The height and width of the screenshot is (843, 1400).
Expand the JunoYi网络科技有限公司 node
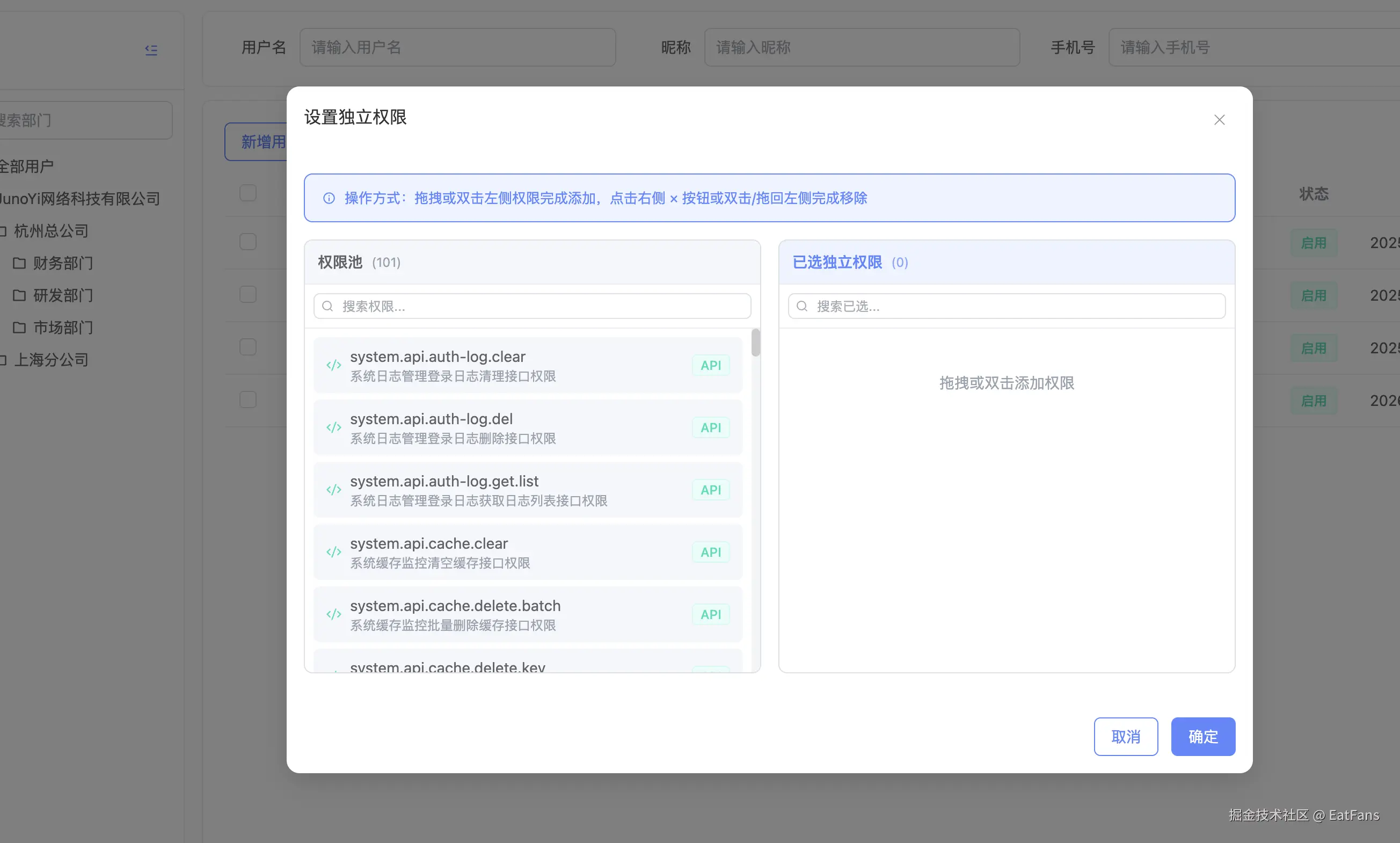coord(79,198)
